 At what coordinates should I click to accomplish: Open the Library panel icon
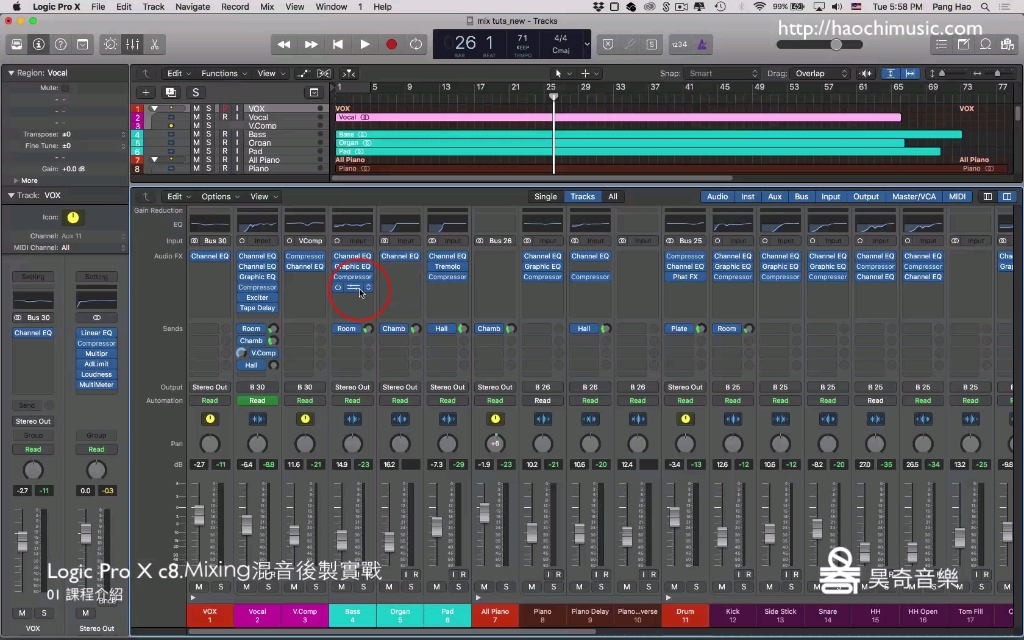pos(17,45)
